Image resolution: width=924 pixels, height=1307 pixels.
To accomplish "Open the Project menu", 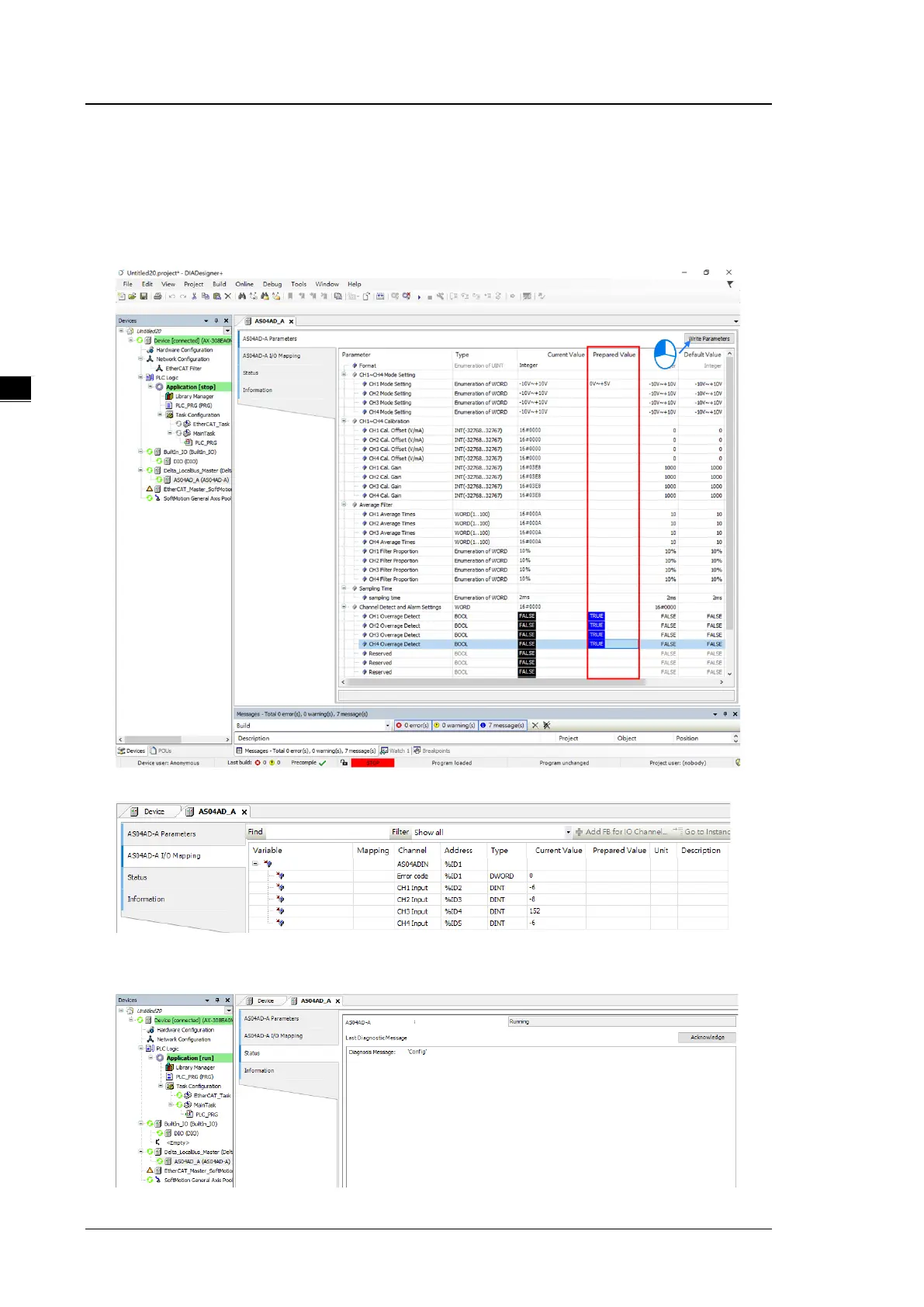I will 194,284.
